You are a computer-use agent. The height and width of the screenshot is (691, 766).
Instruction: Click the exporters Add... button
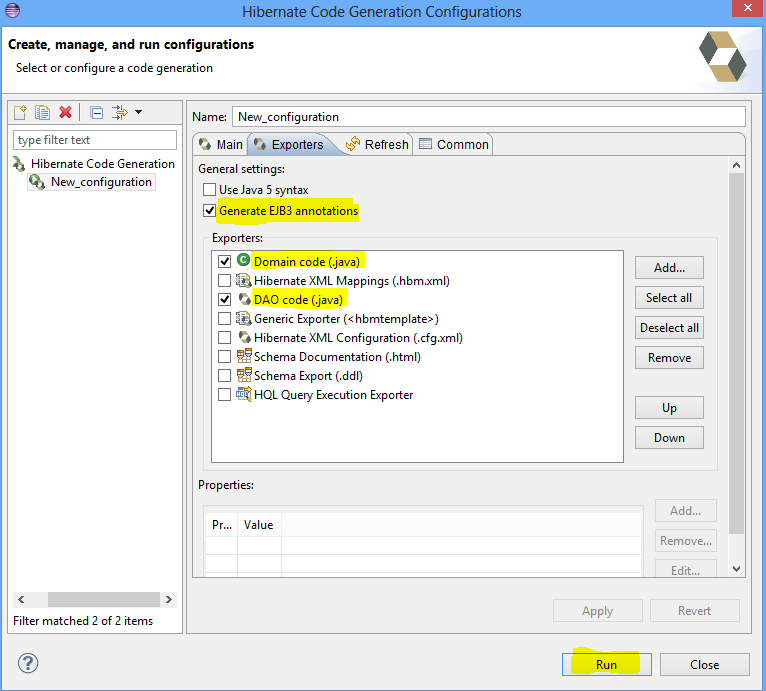(669, 268)
